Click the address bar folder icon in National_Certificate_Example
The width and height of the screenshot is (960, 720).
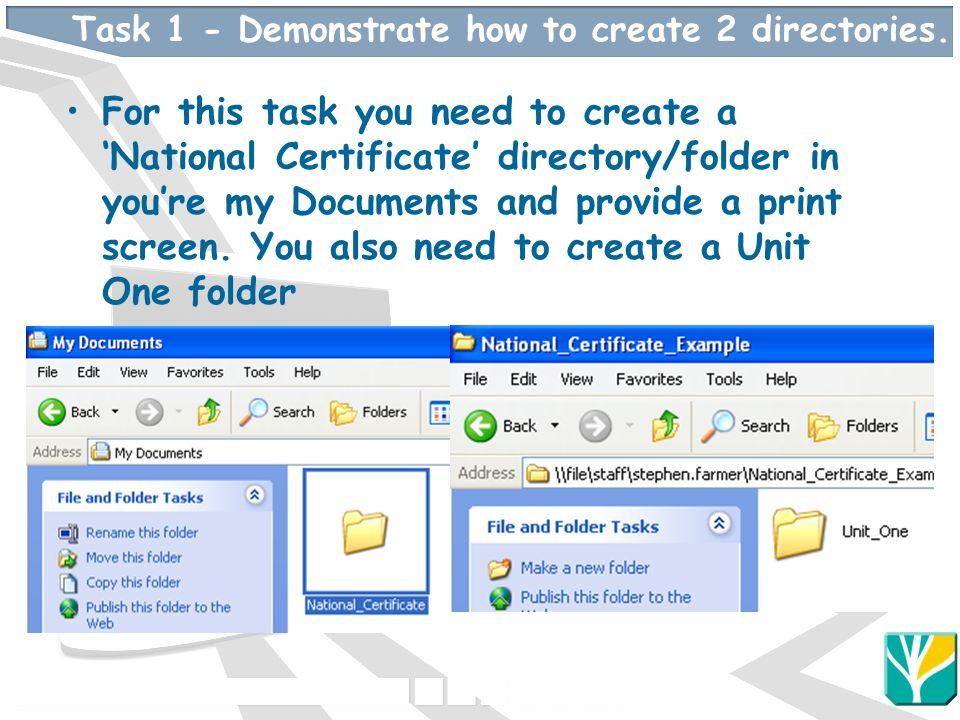538,474
